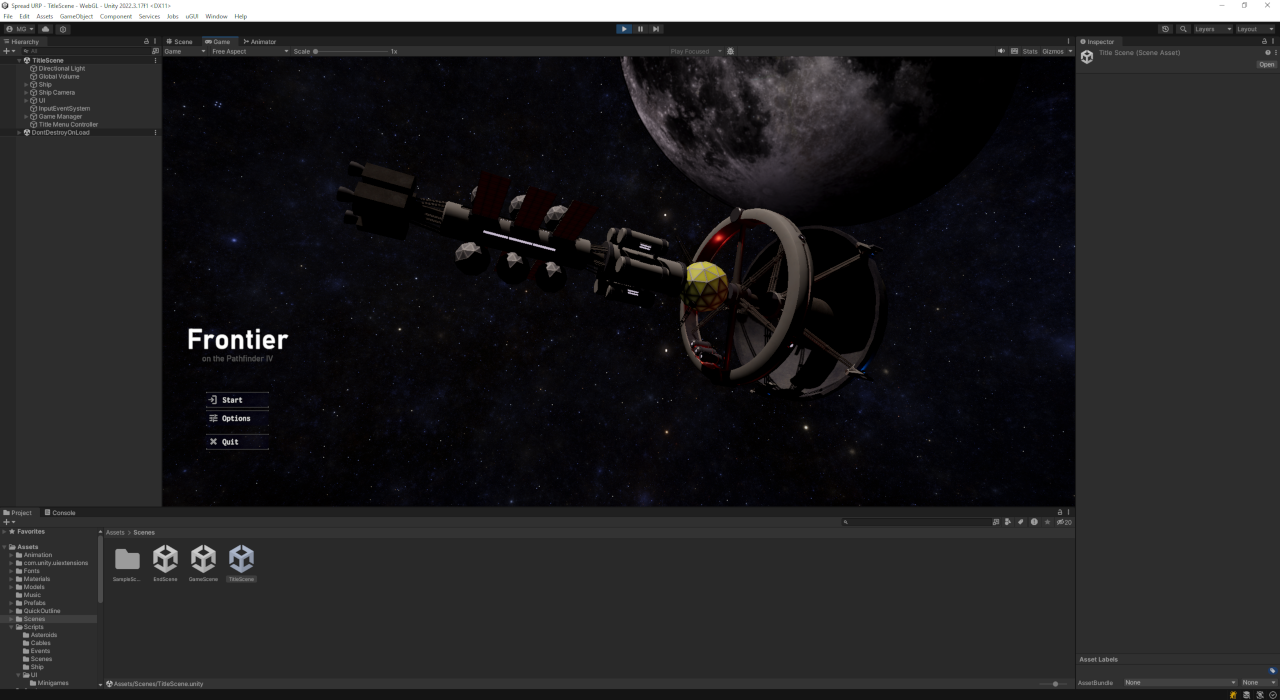Select InputEventSystem in the Hierarchy
The image size is (1280, 700).
64,108
